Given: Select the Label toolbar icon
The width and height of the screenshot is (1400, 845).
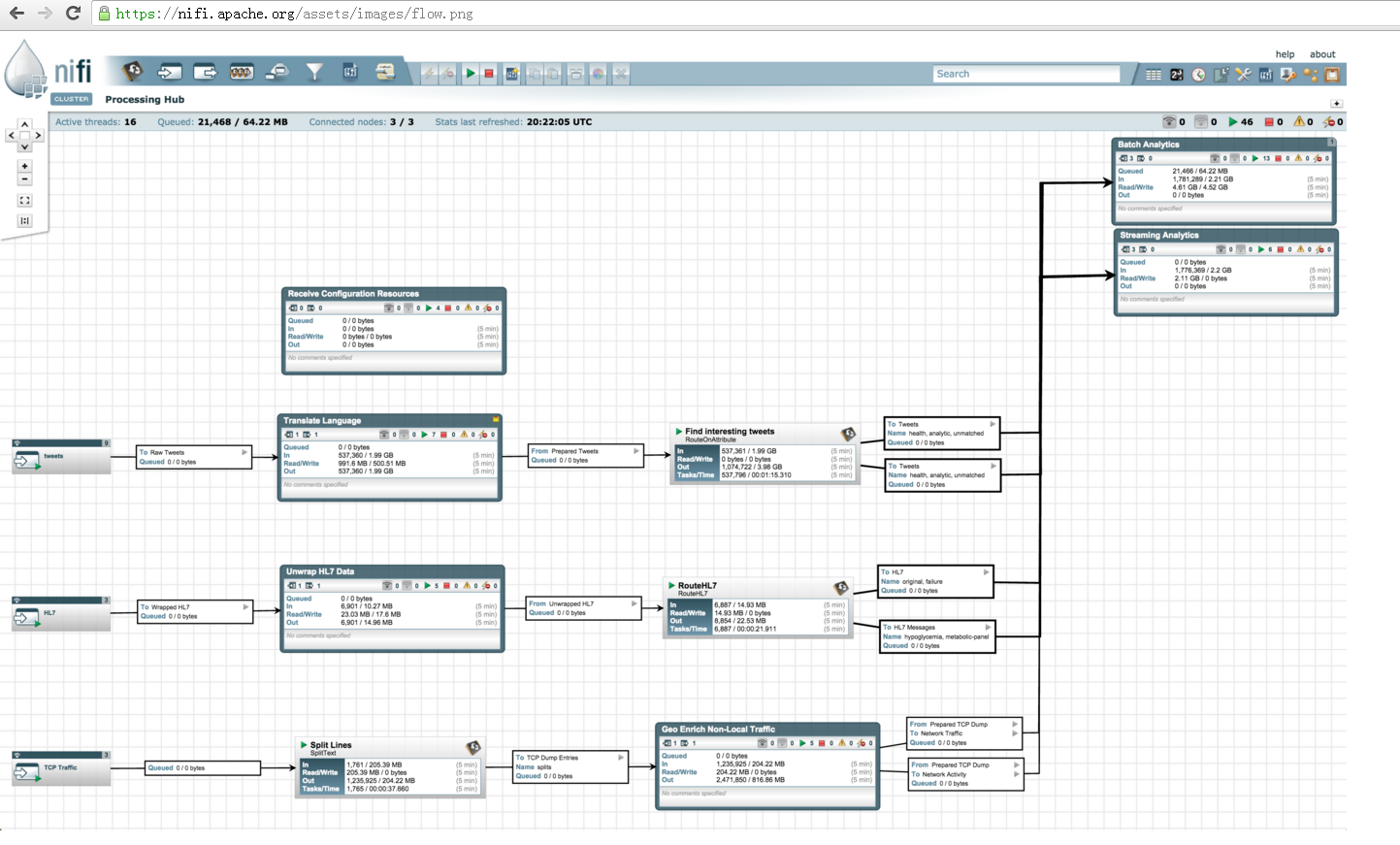Looking at the screenshot, I should [x=385, y=72].
